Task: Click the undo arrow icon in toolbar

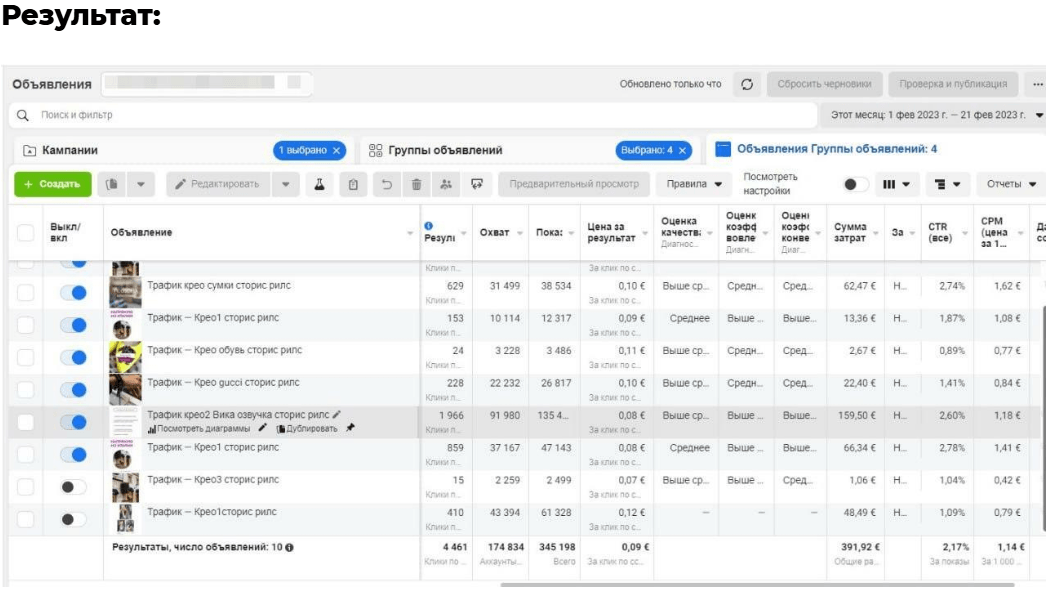Action: click(386, 184)
